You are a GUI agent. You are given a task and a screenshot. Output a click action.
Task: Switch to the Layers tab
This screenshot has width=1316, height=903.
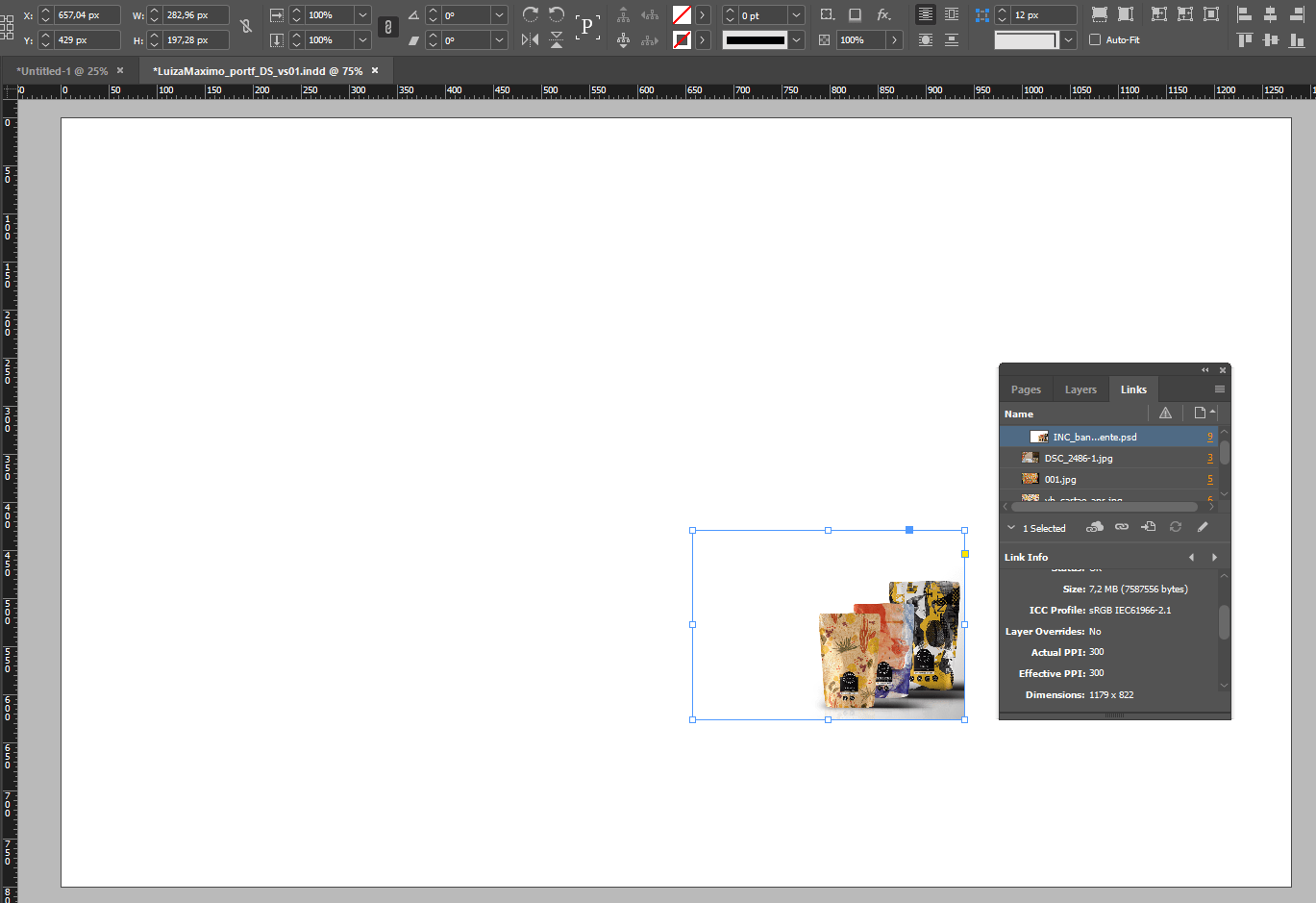pyautogui.click(x=1080, y=389)
